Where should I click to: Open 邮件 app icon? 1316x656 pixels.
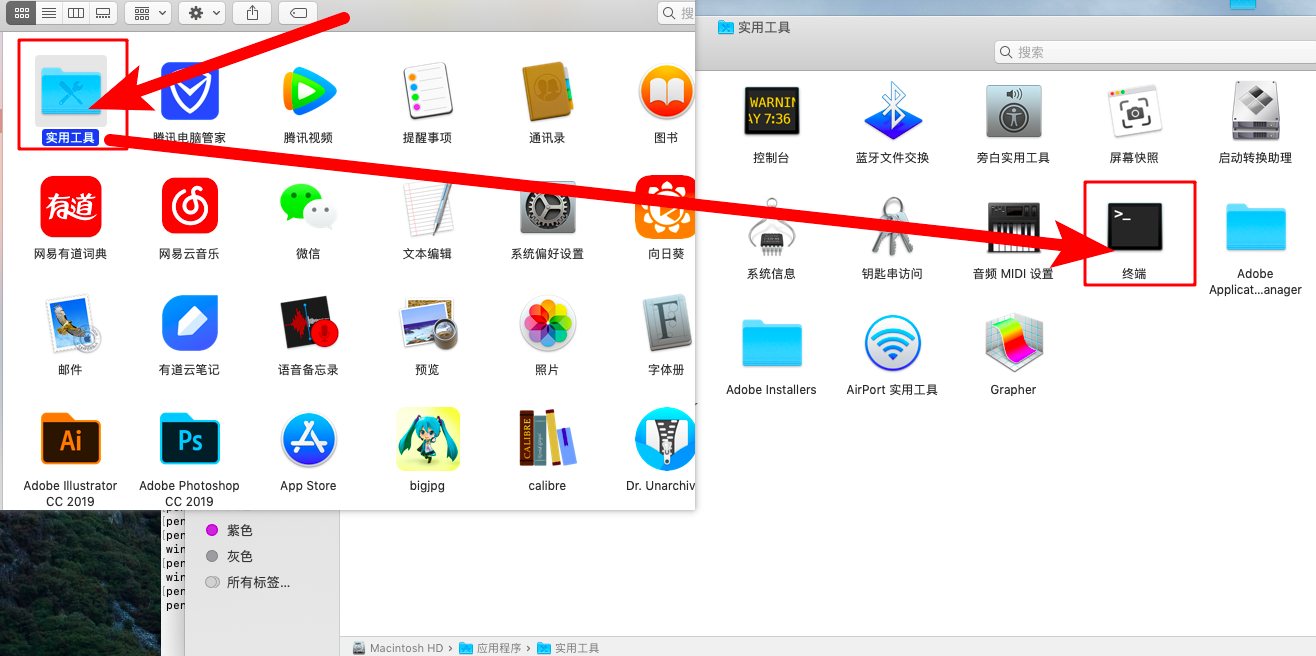70,323
